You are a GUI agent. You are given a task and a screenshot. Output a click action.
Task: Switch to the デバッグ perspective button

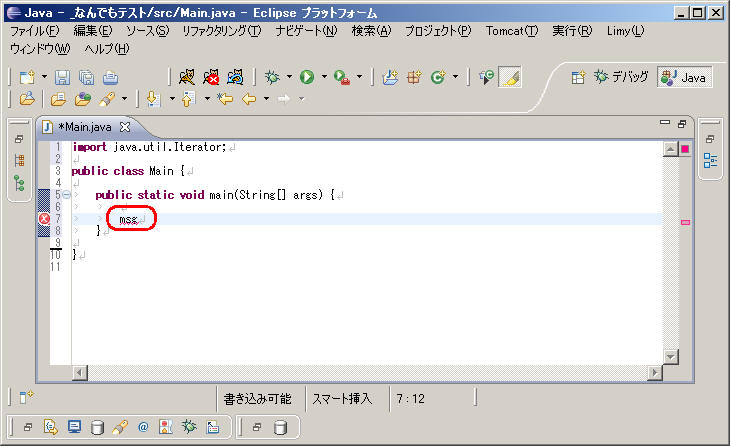(x=622, y=77)
